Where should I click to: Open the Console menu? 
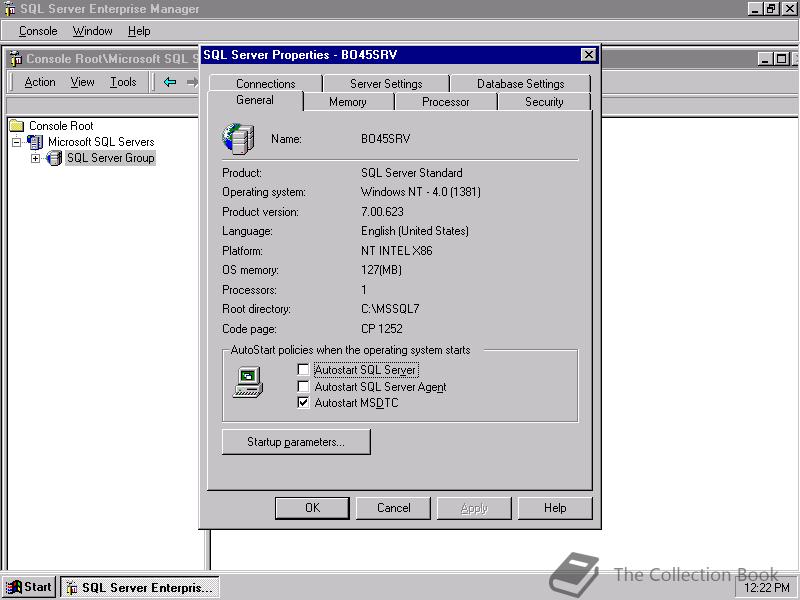pyautogui.click(x=38, y=31)
